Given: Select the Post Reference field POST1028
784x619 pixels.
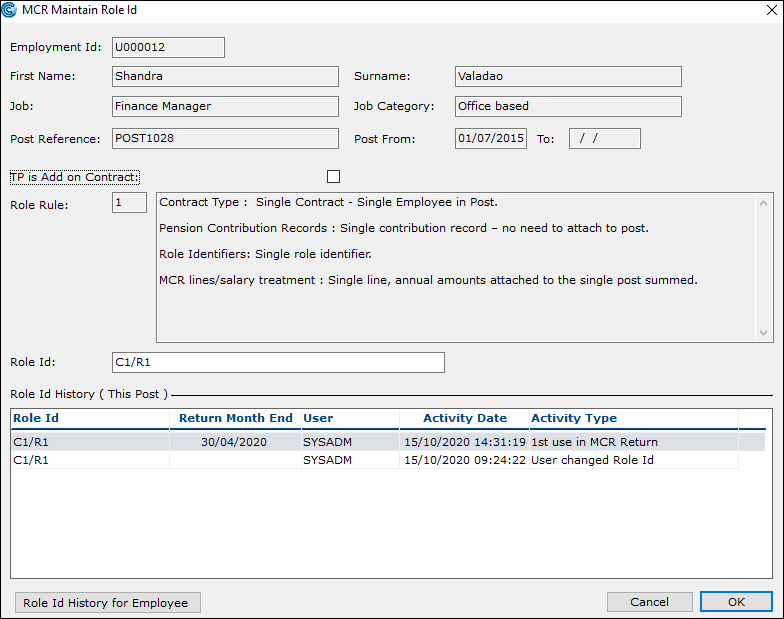Looking at the screenshot, I should click(226, 138).
